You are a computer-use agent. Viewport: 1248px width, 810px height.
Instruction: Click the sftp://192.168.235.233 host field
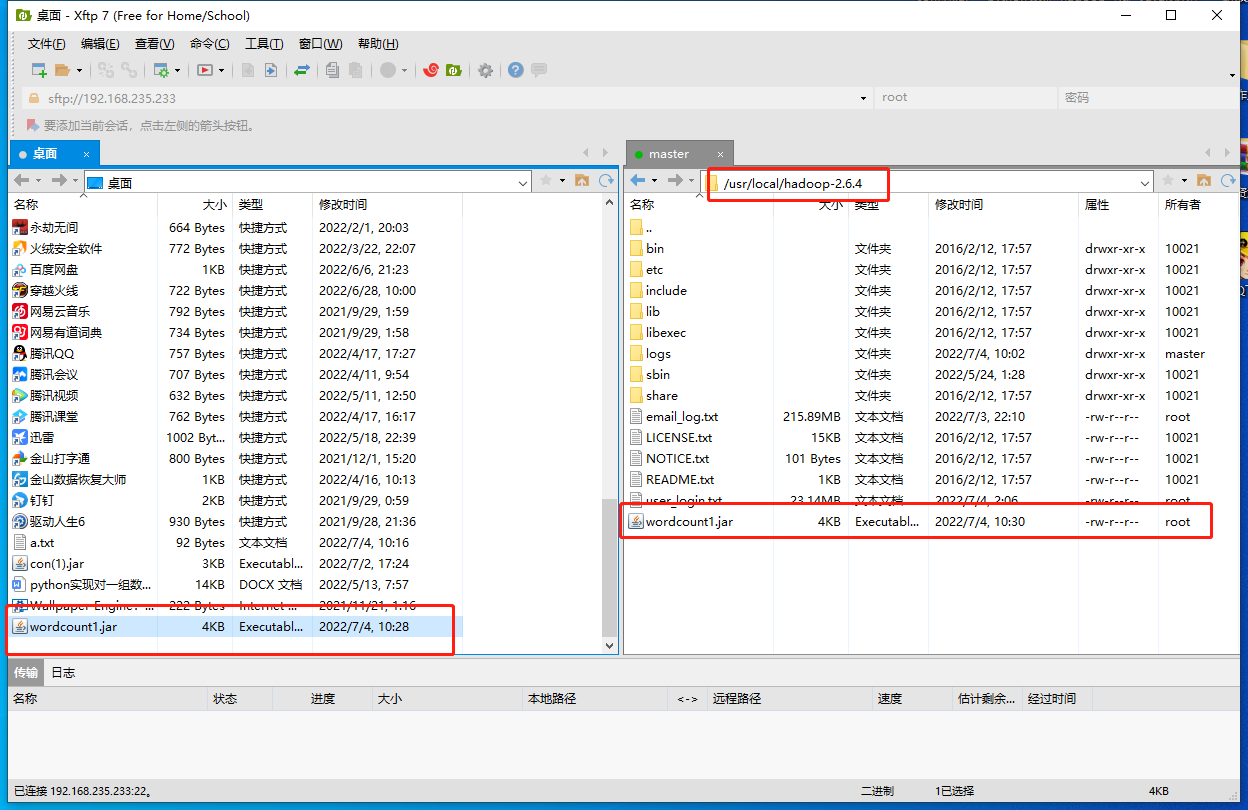pyautogui.click(x=446, y=98)
